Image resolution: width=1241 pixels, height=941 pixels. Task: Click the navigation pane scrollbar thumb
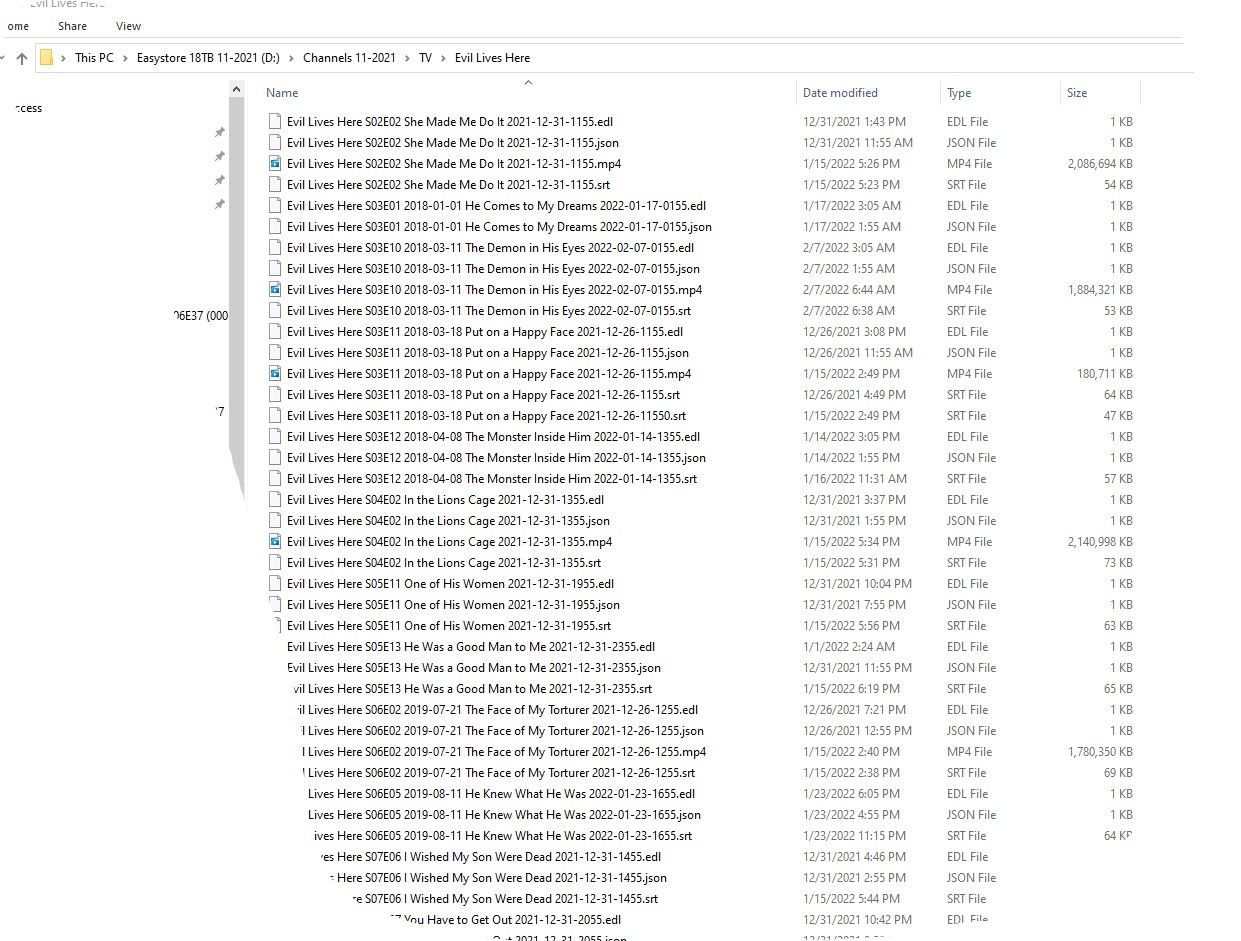pyautogui.click(x=237, y=280)
